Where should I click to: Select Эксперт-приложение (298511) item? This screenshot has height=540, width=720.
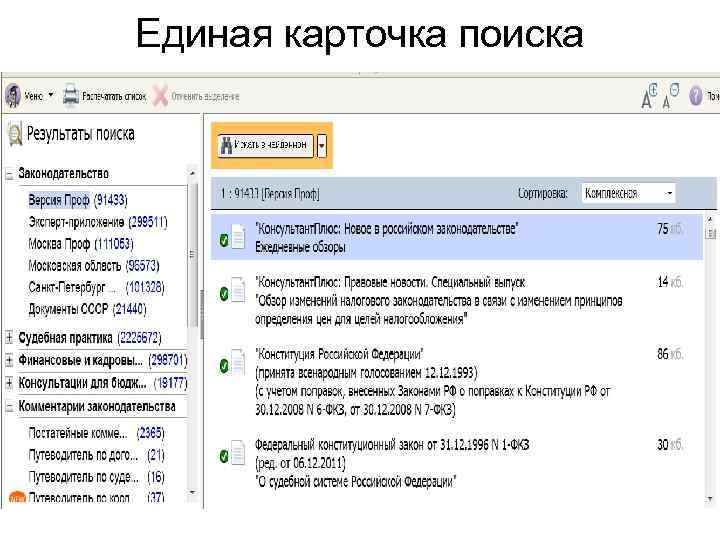tap(98, 222)
